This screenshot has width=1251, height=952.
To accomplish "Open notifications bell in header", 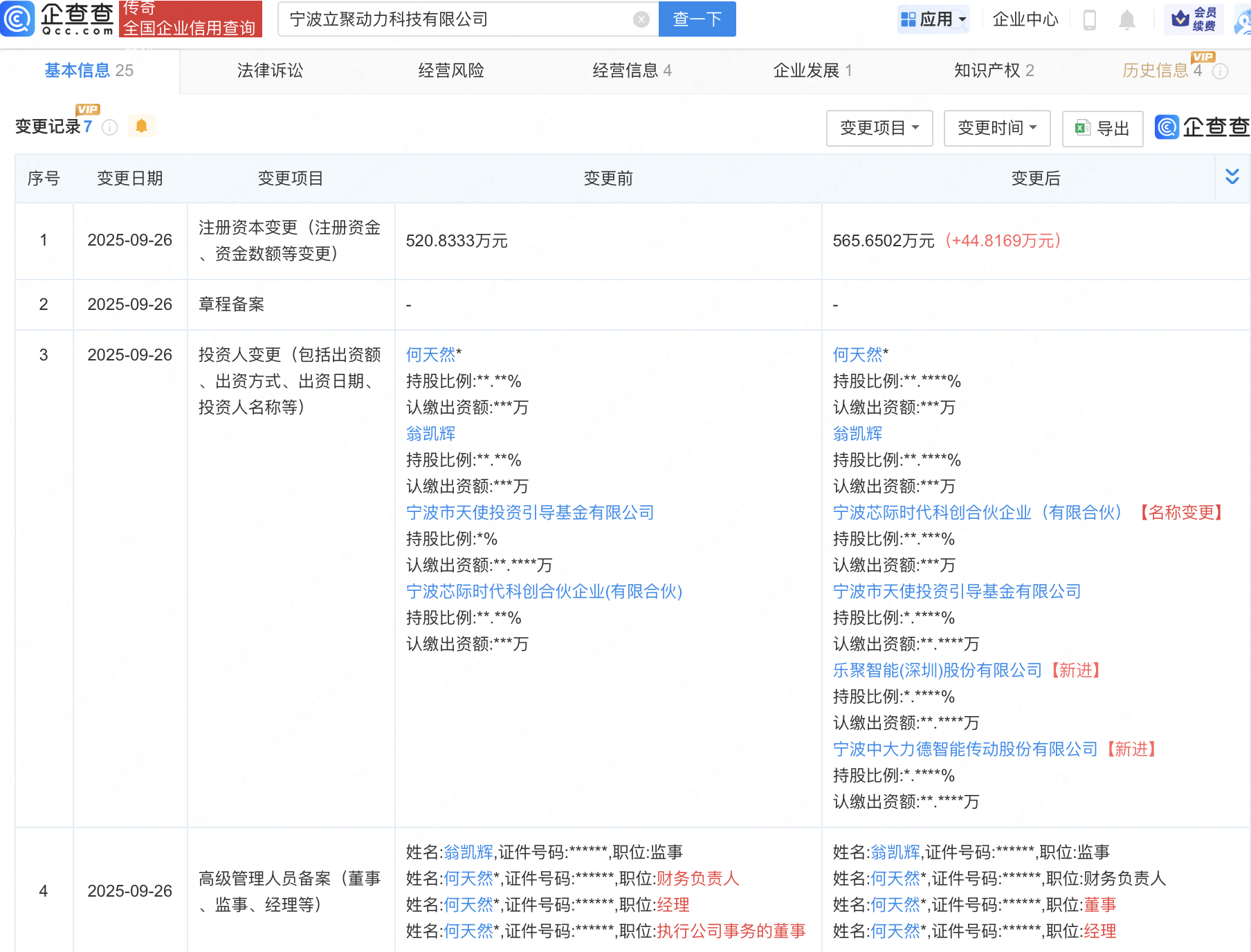I will (1126, 20).
